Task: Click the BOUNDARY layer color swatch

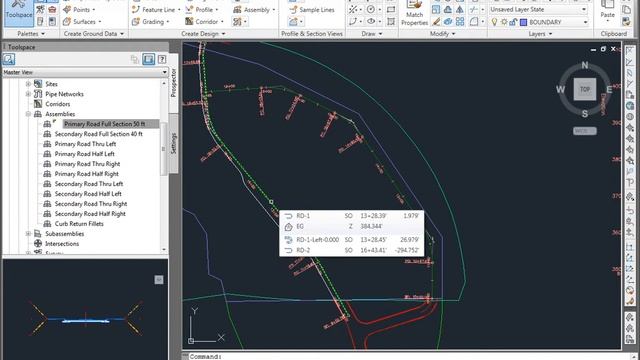Action: click(x=523, y=22)
